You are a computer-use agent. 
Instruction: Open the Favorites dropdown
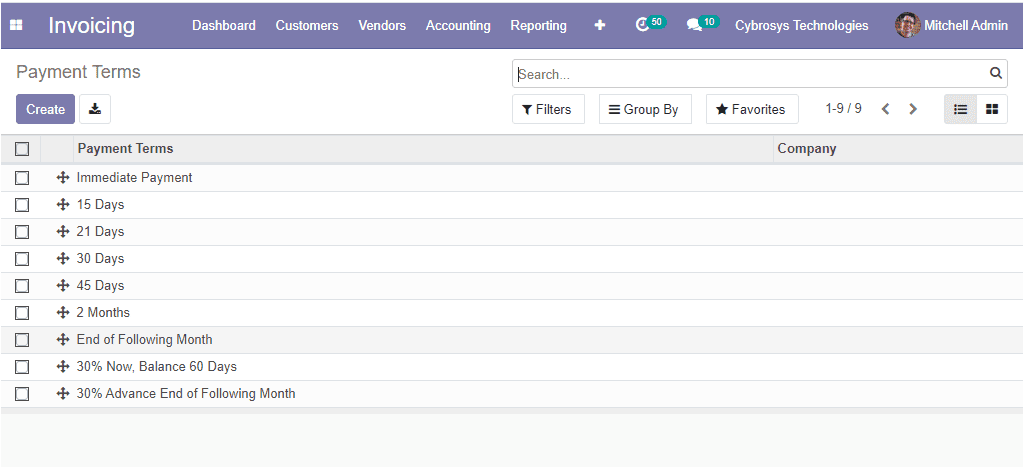(x=752, y=109)
